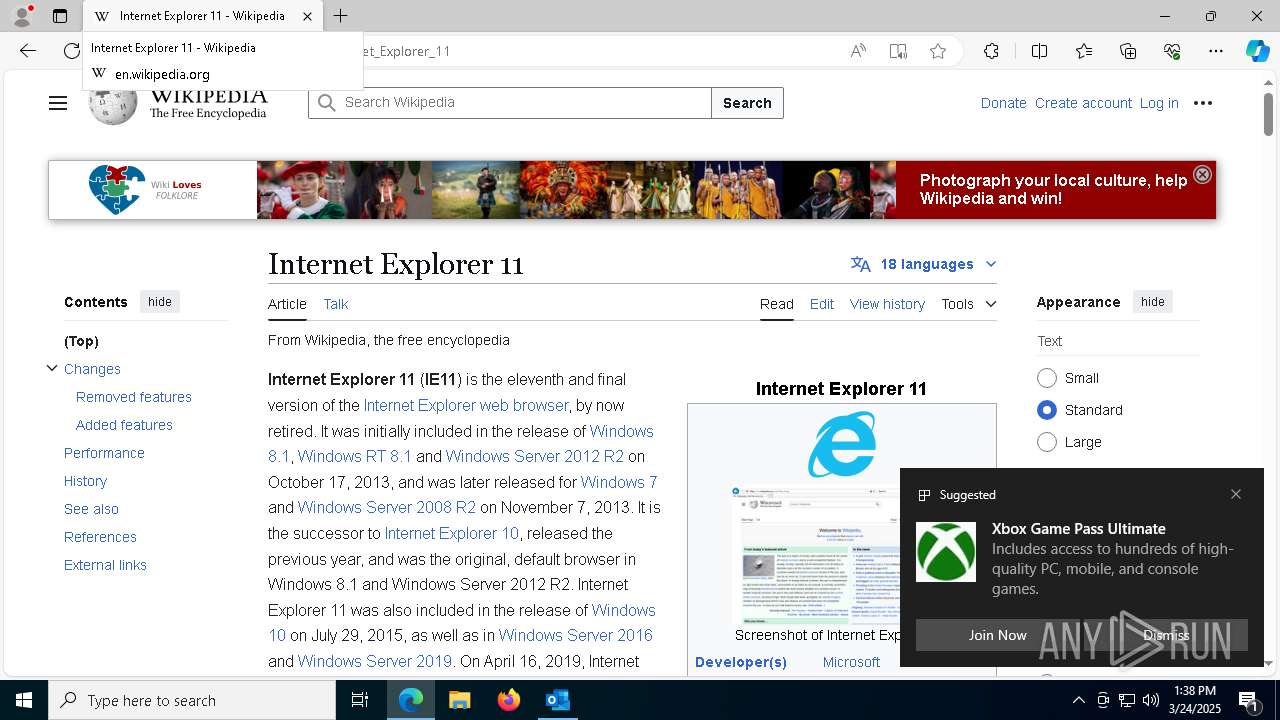Open volume control in system tray
Viewport: 1280px width, 720px height.
click(x=1151, y=700)
